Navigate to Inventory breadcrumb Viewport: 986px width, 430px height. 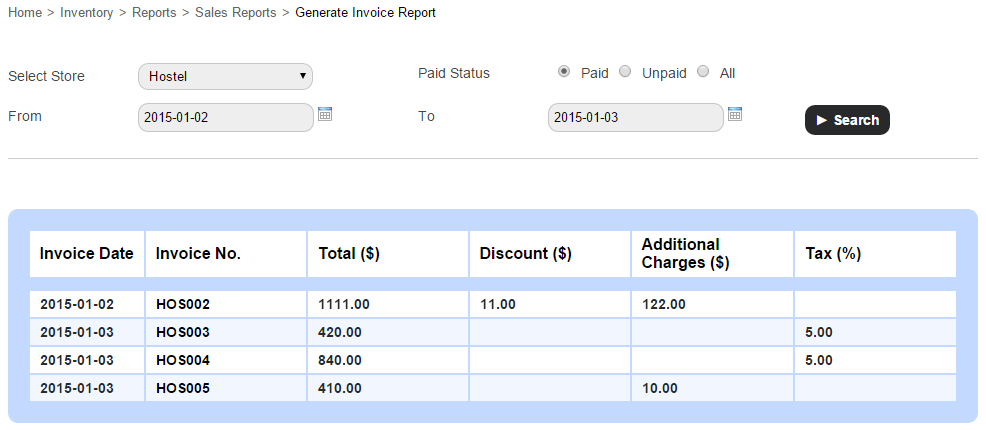coord(88,13)
